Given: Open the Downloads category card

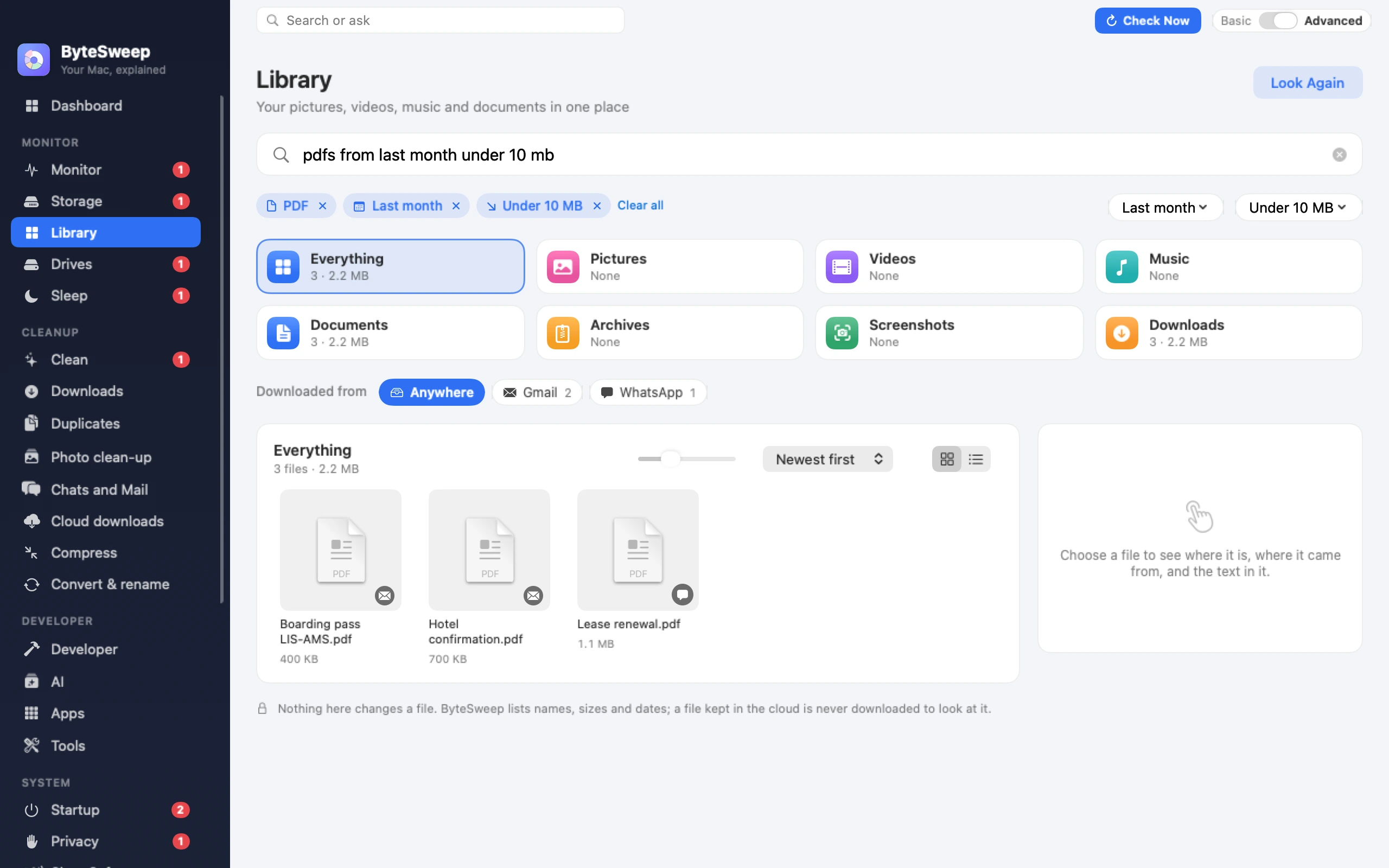Looking at the screenshot, I should click(1228, 333).
